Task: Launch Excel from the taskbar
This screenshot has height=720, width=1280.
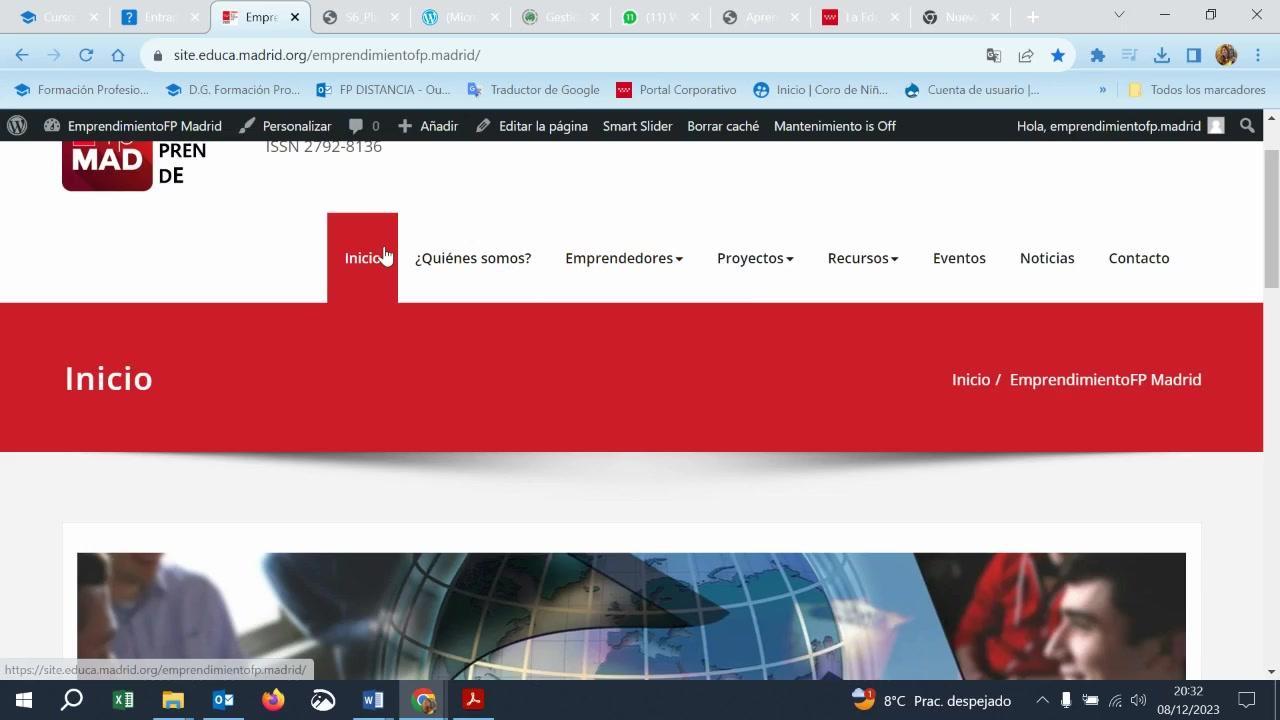Action: [123, 700]
